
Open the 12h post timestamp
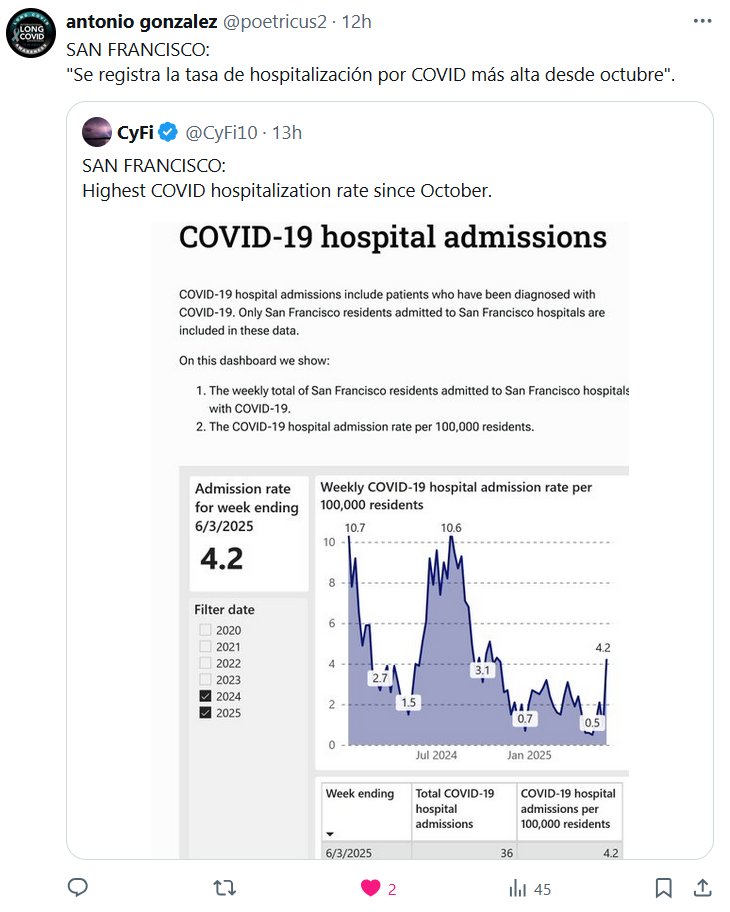point(356,23)
